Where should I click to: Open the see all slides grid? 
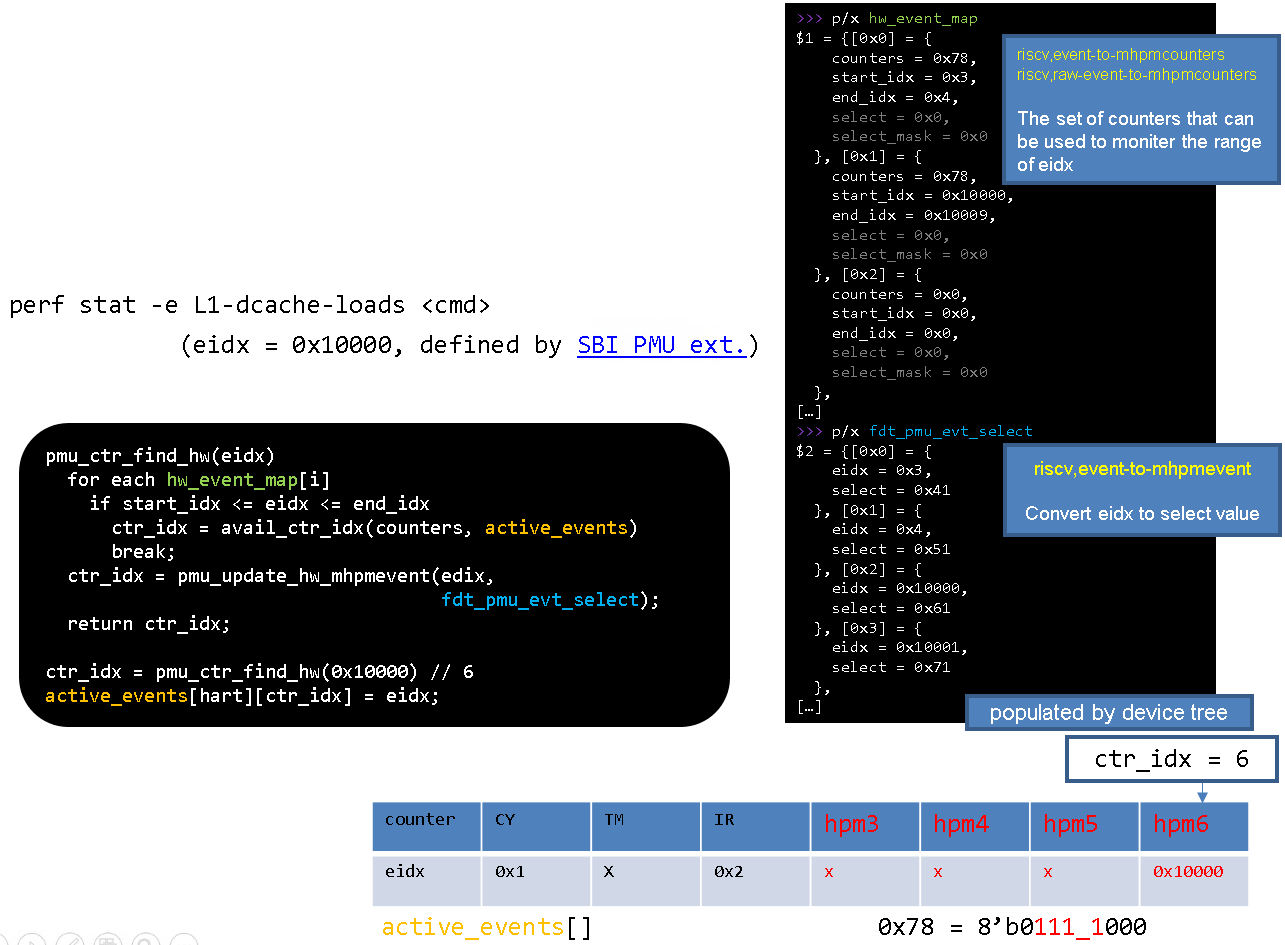point(109,941)
